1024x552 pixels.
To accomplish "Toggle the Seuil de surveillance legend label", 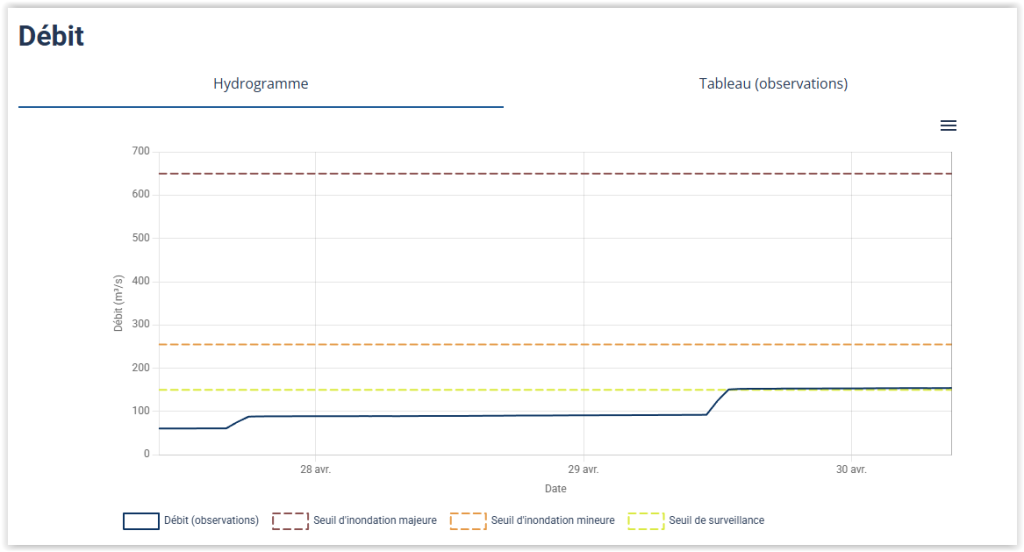I will [x=716, y=521].
